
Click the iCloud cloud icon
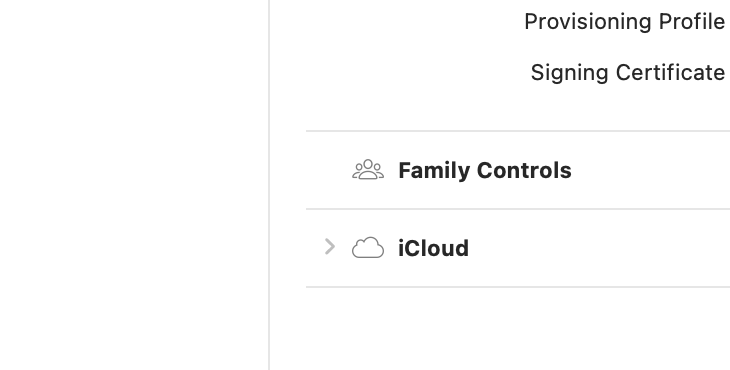[368, 248]
